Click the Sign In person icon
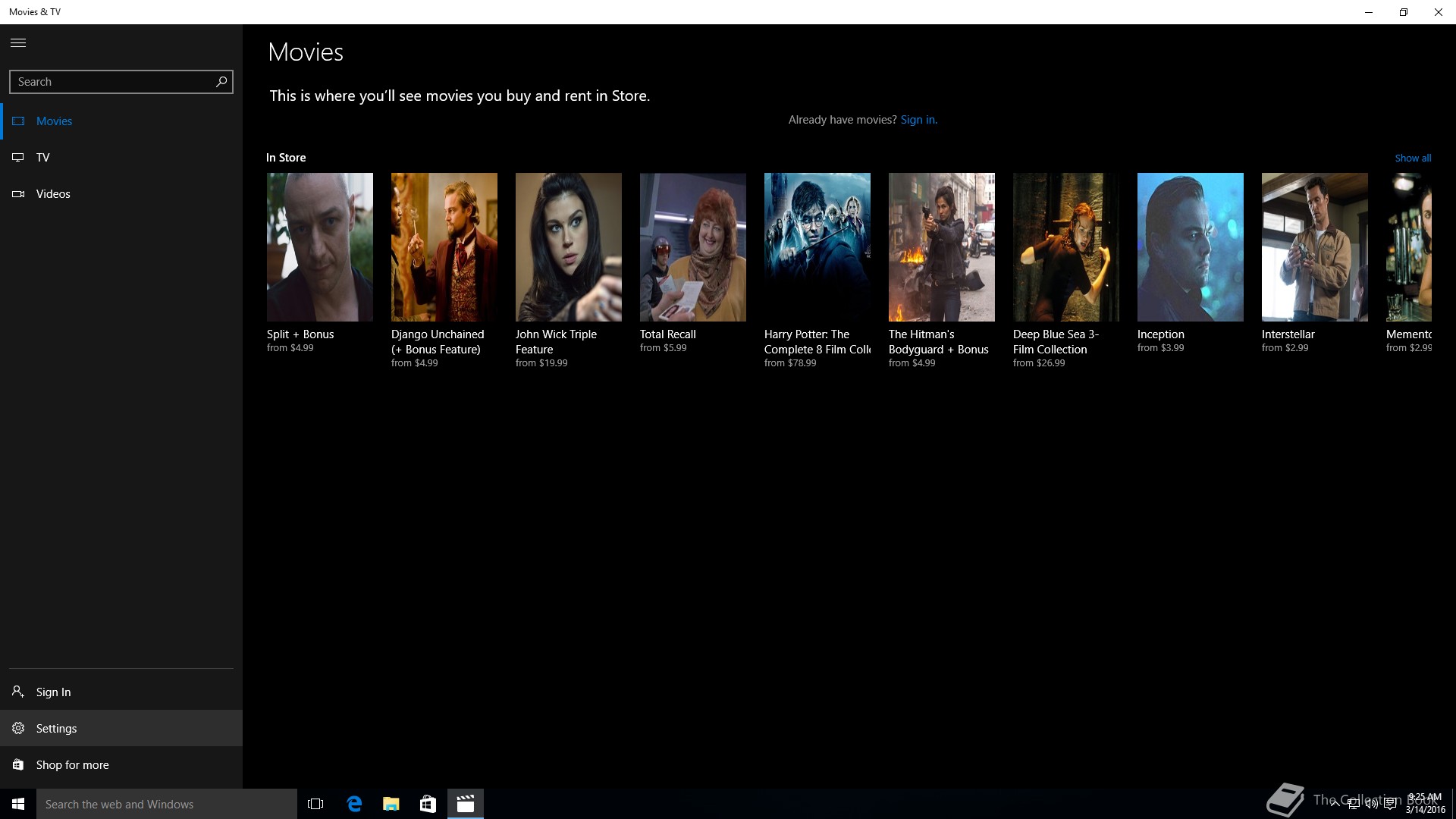 coord(18,692)
